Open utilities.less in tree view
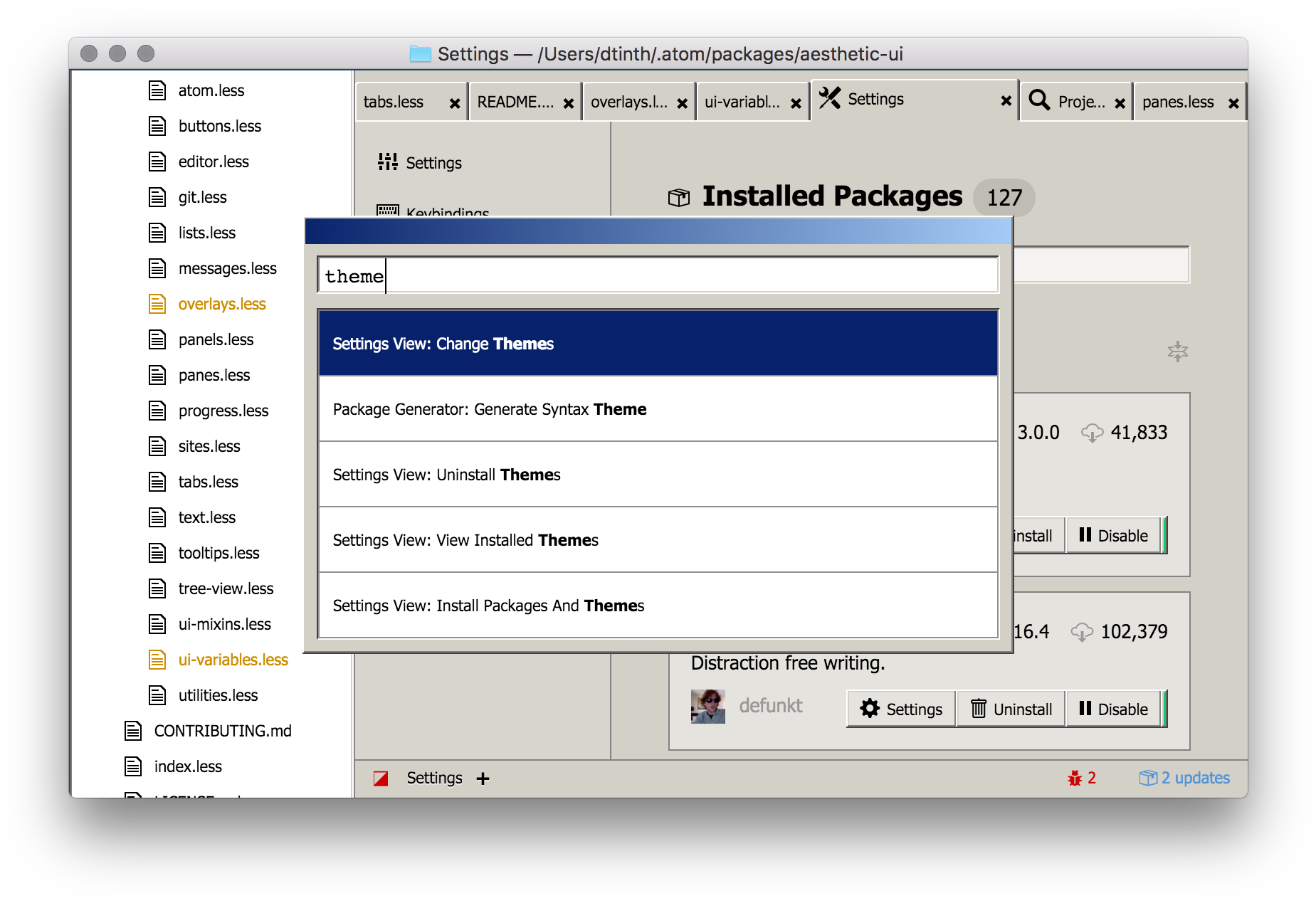This screenshot has height=903, width=1316. (x=218, y=695)
